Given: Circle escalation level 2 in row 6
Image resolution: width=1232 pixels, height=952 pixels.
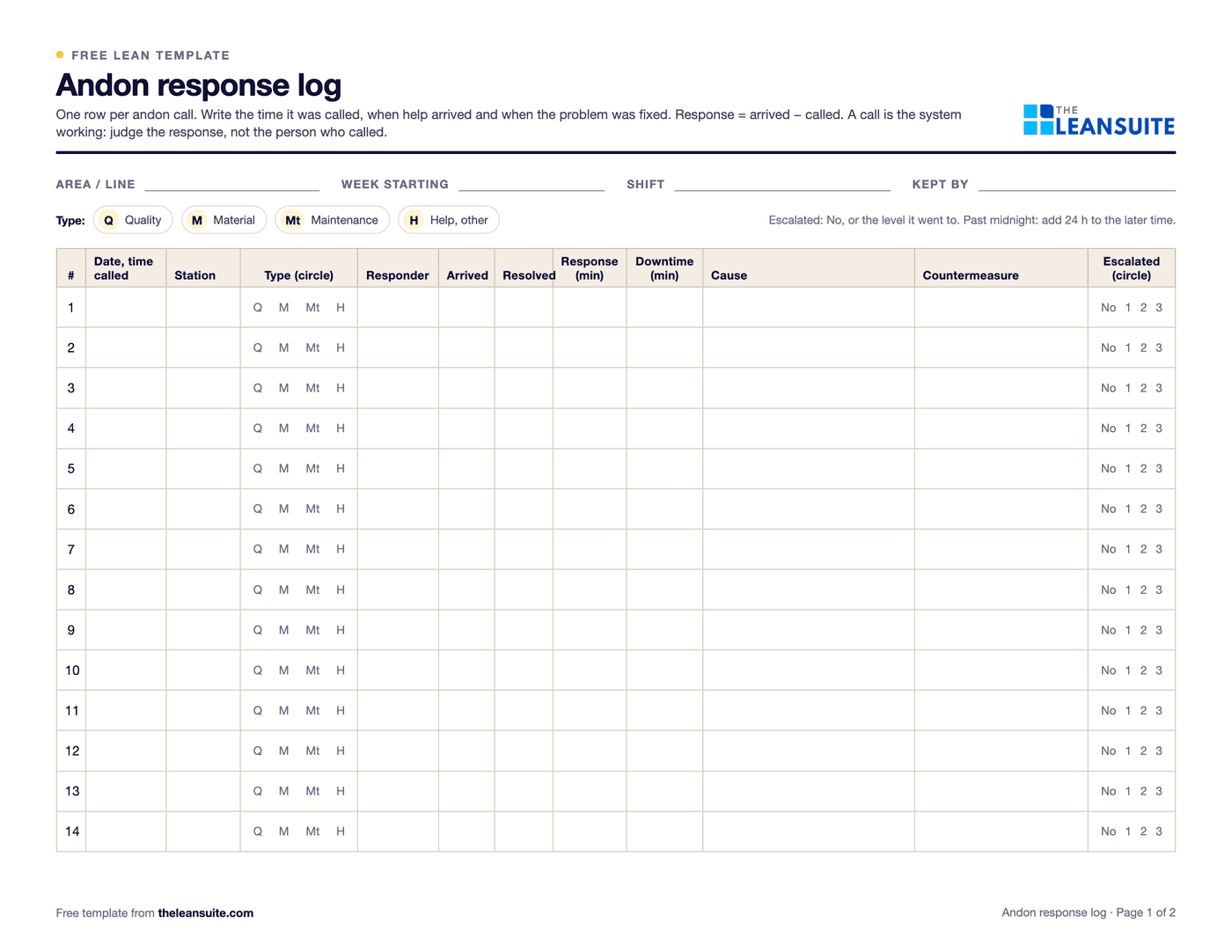Looking at the screenshot, I should (1144, 509).
